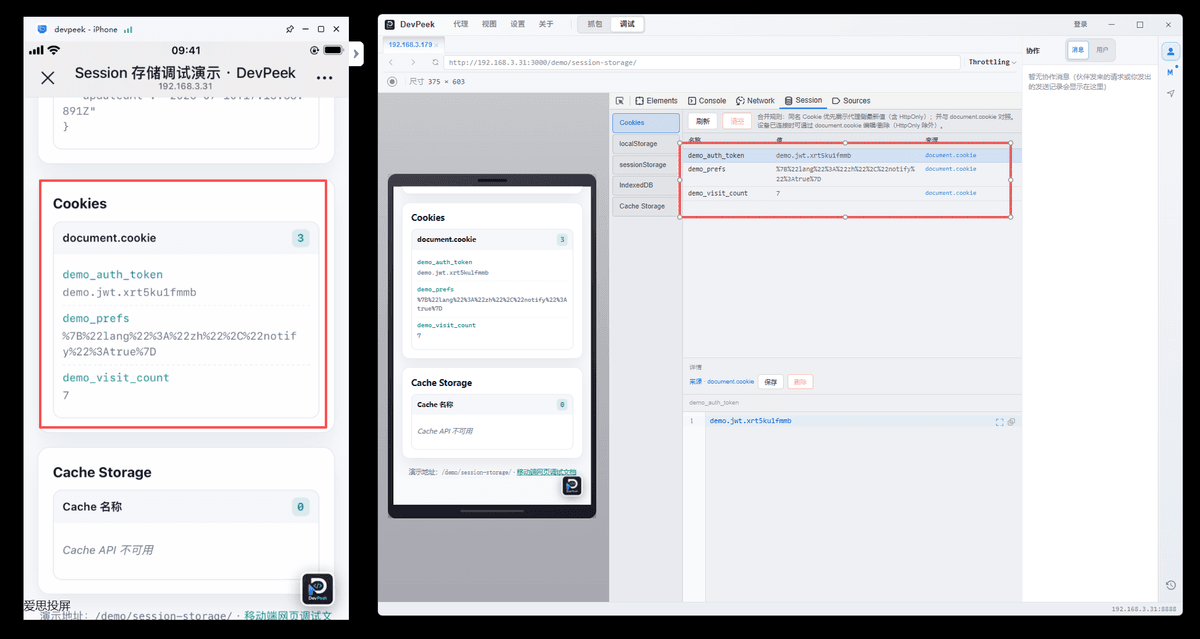Click the DevPeek floating badge in iPhone window
The width and height of the screenshot is (1200, 639).
(317, 589)
